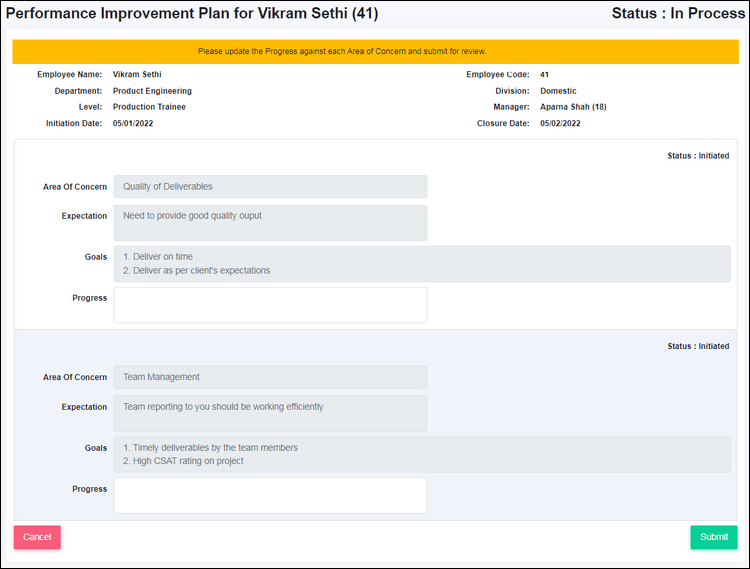The width and height of the screenshot is (750, 569).
Task: Click the 'Product Engineering' department value
Action: tap(152, 91)
